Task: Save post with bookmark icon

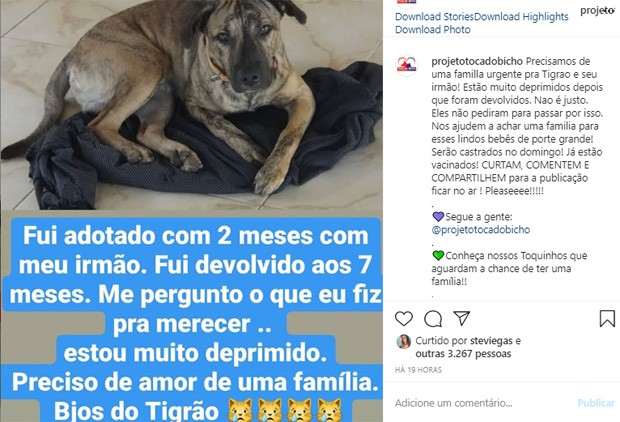Action: click(x=607, y=319)
